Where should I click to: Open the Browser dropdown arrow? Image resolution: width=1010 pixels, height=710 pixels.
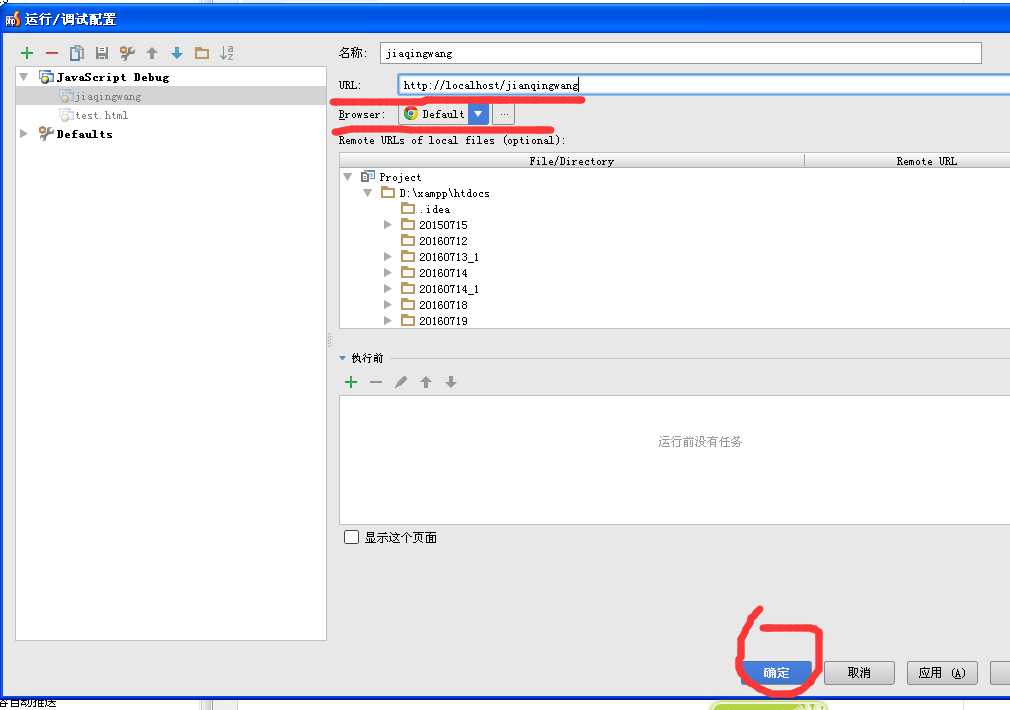click(x=478, y=114)
